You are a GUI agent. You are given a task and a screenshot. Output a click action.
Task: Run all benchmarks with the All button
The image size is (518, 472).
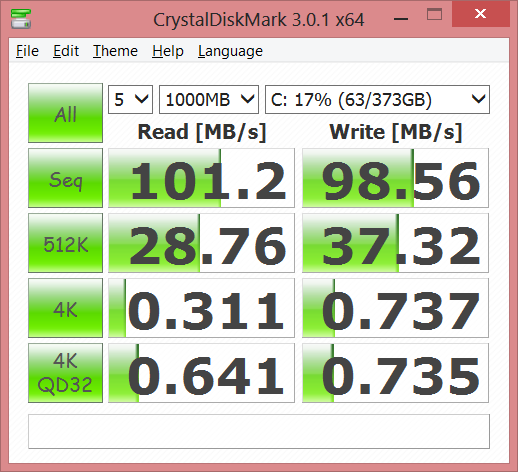[x=65, y=113]
